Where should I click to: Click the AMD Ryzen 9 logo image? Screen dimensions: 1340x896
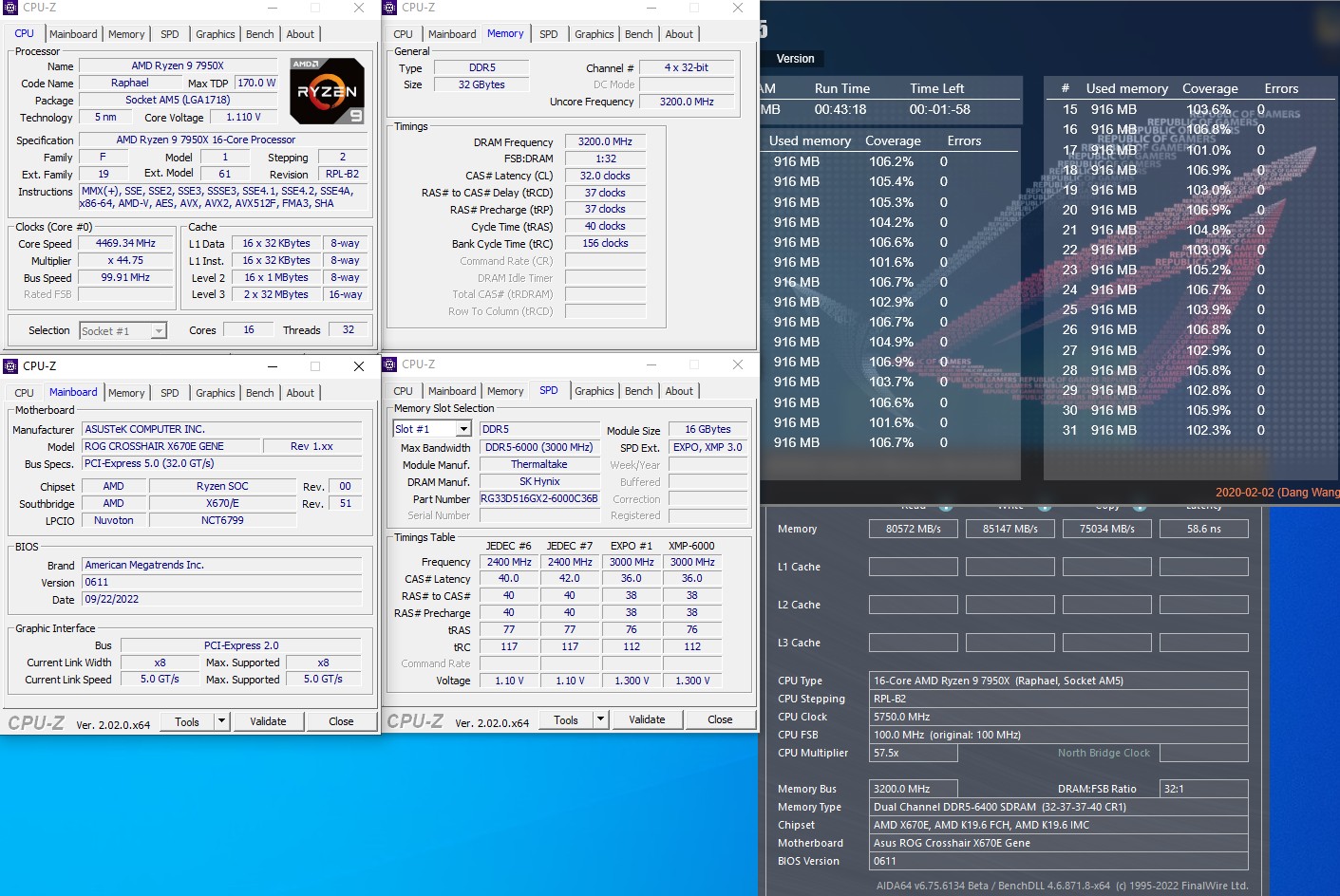327,91
